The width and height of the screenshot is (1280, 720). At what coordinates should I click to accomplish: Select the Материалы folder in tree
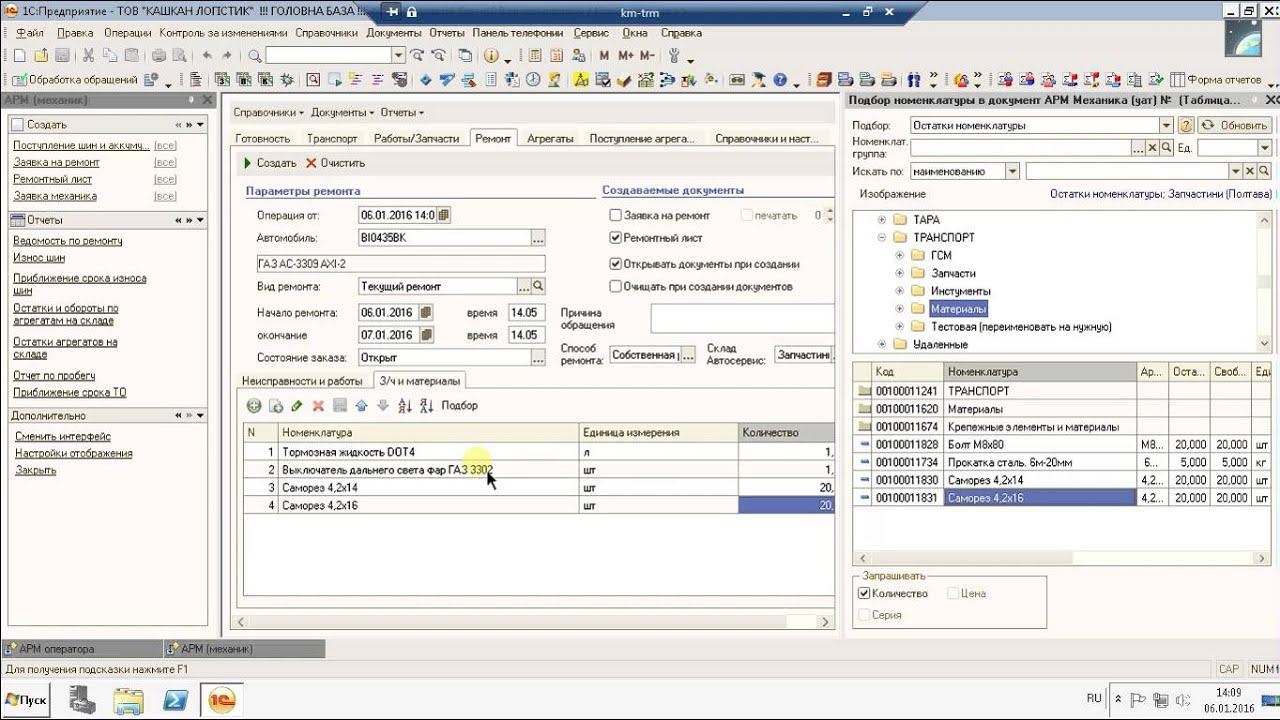pos(958,309)
